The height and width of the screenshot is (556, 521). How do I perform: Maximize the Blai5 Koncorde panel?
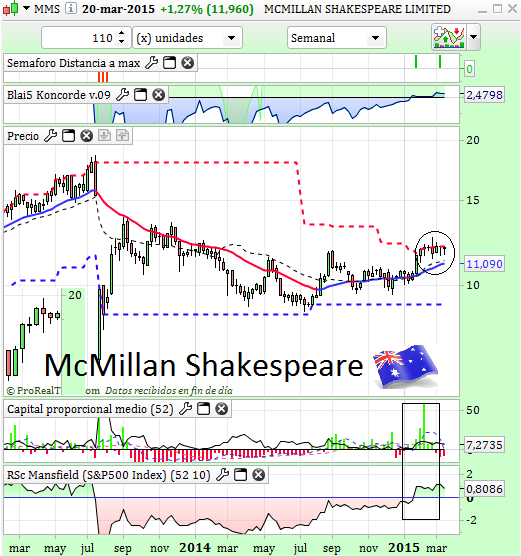(140, 95)
